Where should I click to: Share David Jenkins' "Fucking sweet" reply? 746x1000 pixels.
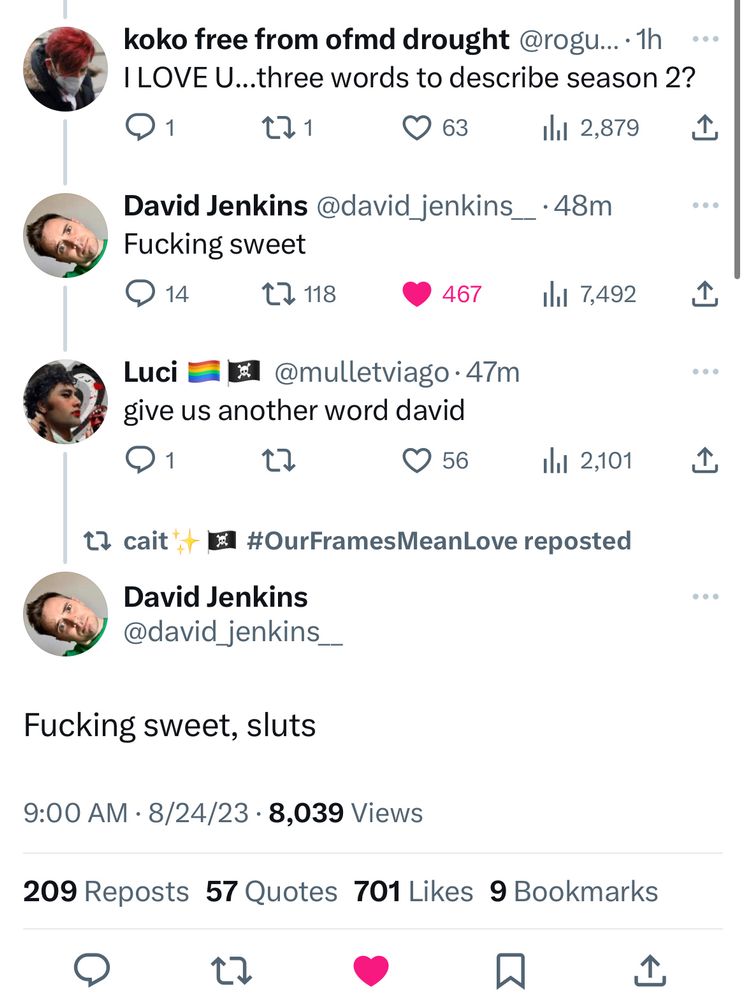coord(704,294)
